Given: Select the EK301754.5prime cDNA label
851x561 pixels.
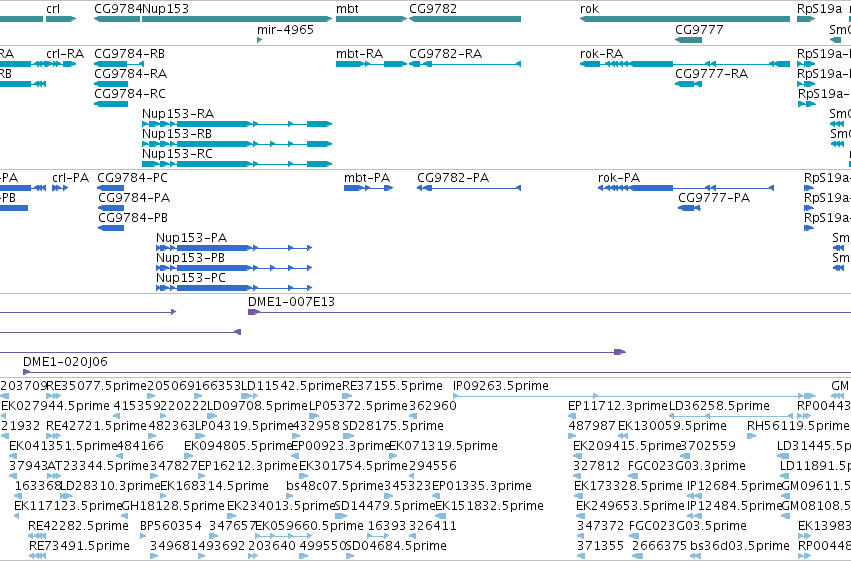Looking at the screenshot, I should [x=353, y=466].
